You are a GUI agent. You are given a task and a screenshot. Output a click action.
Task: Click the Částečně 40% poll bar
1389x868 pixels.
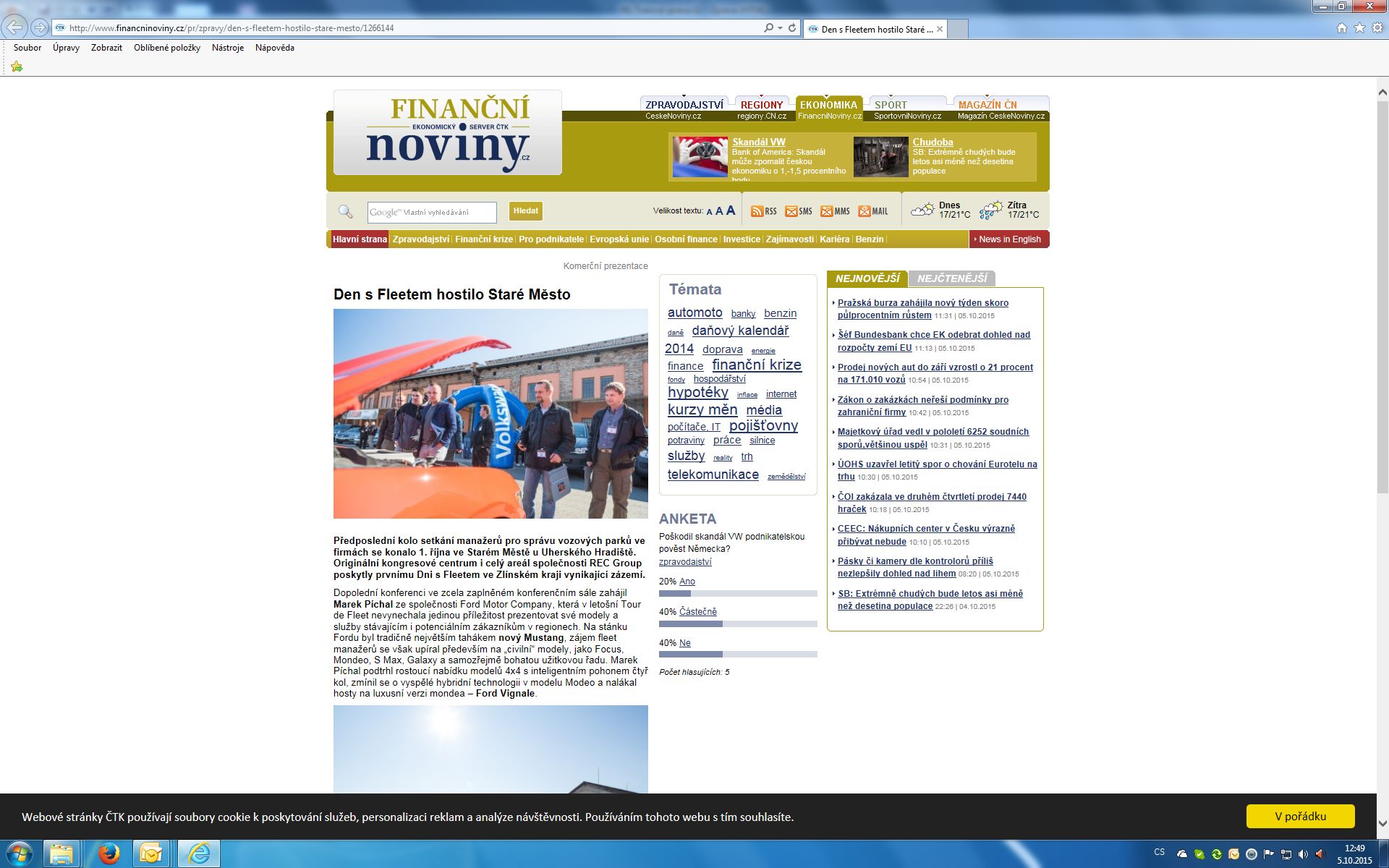tap(738, 624)
